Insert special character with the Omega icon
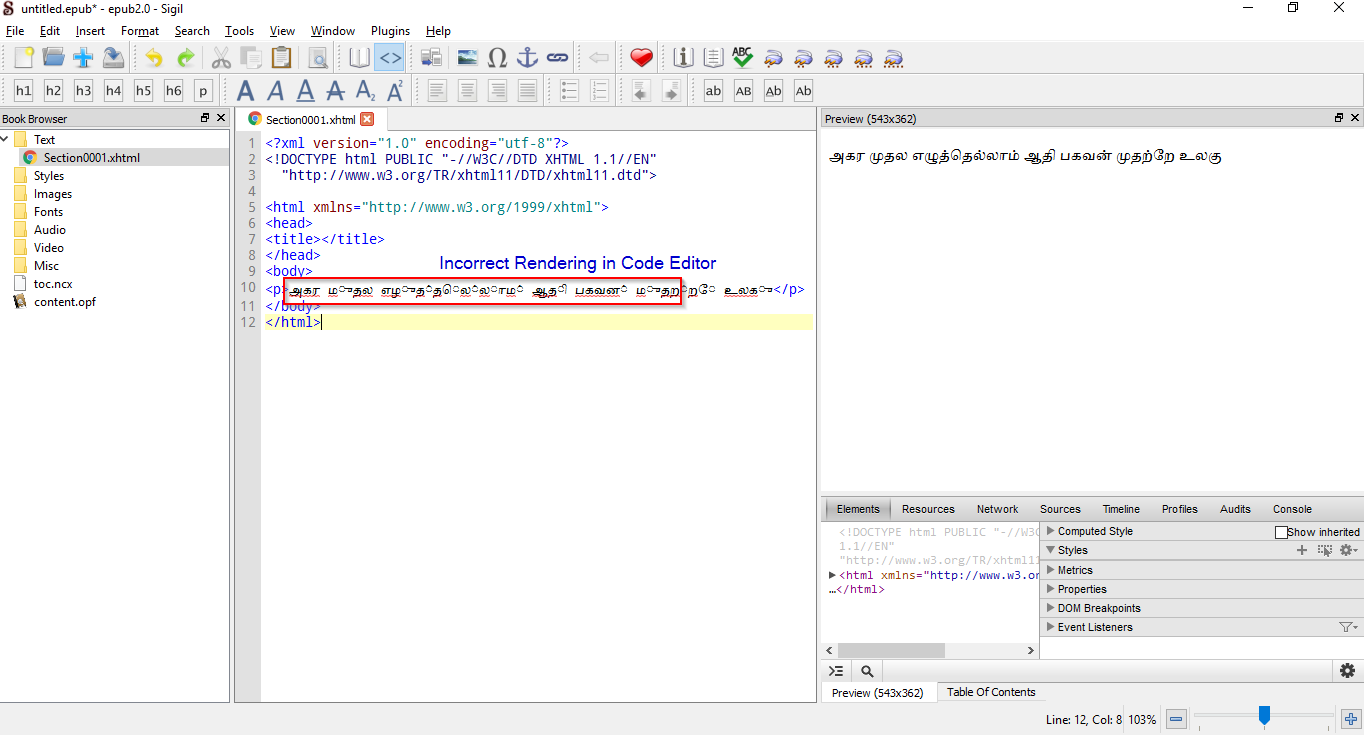The width and height of the screenshot is (1364, 735). (x=497, y=57)
